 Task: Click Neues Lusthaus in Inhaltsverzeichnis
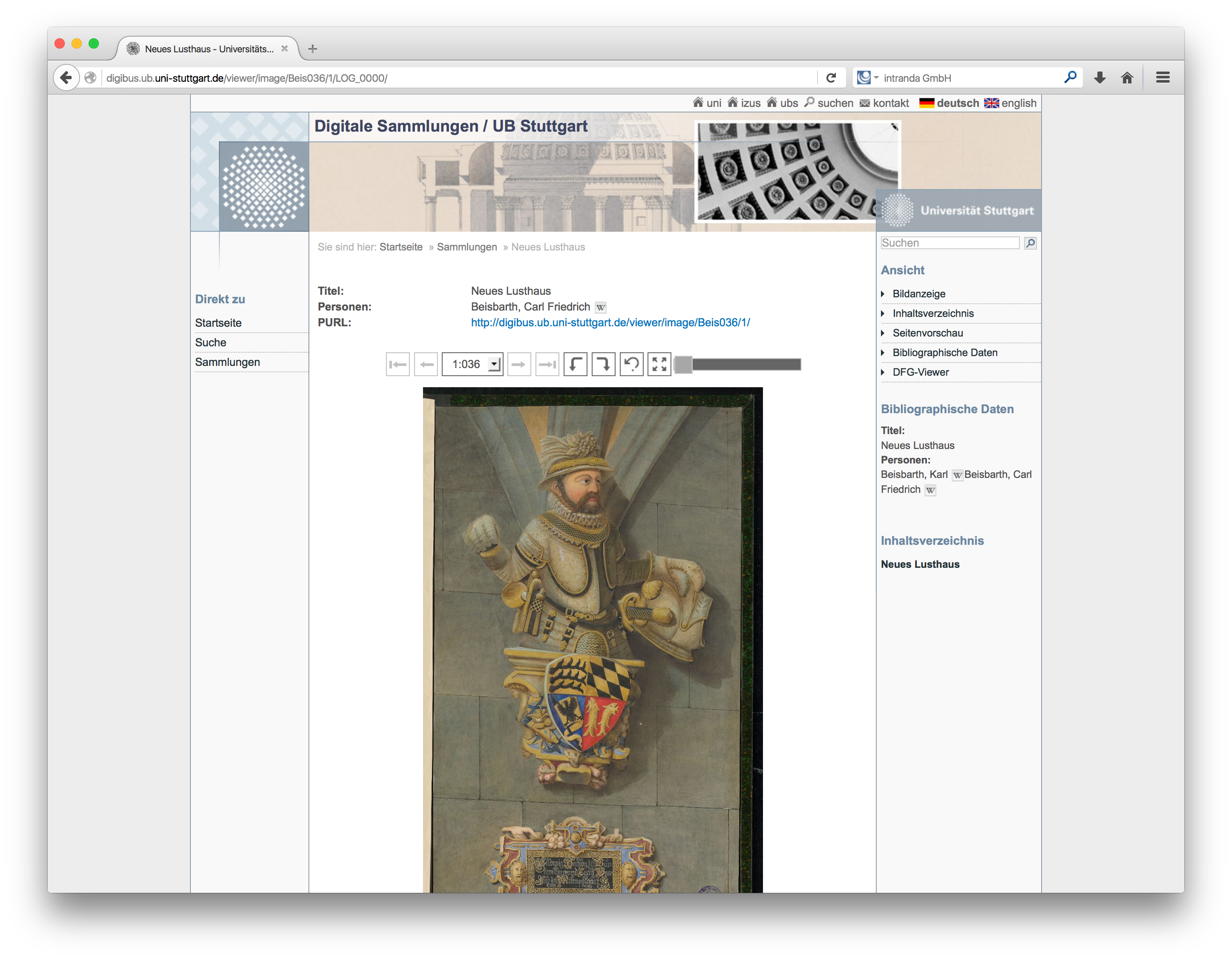[920, 564]
